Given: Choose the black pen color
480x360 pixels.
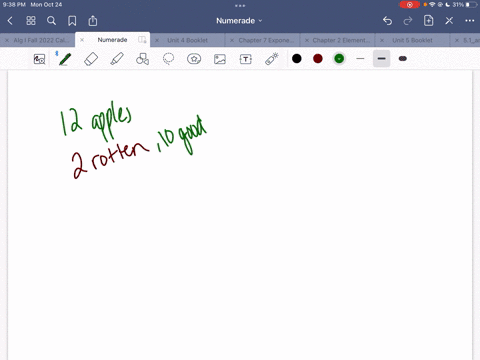Looking at the screenshot, I should tap(297, 59).
